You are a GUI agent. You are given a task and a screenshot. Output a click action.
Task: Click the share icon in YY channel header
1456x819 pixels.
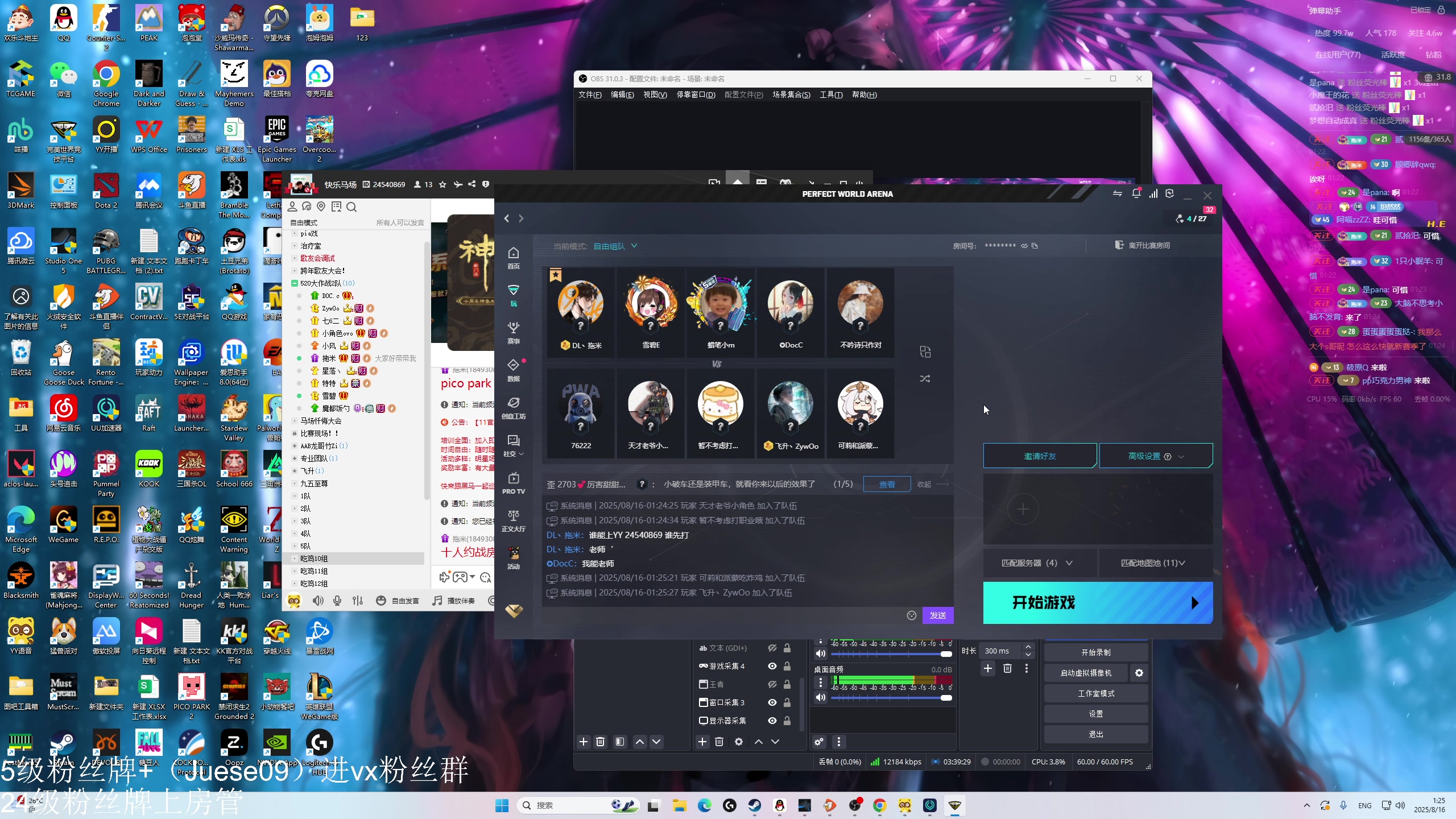471,184
